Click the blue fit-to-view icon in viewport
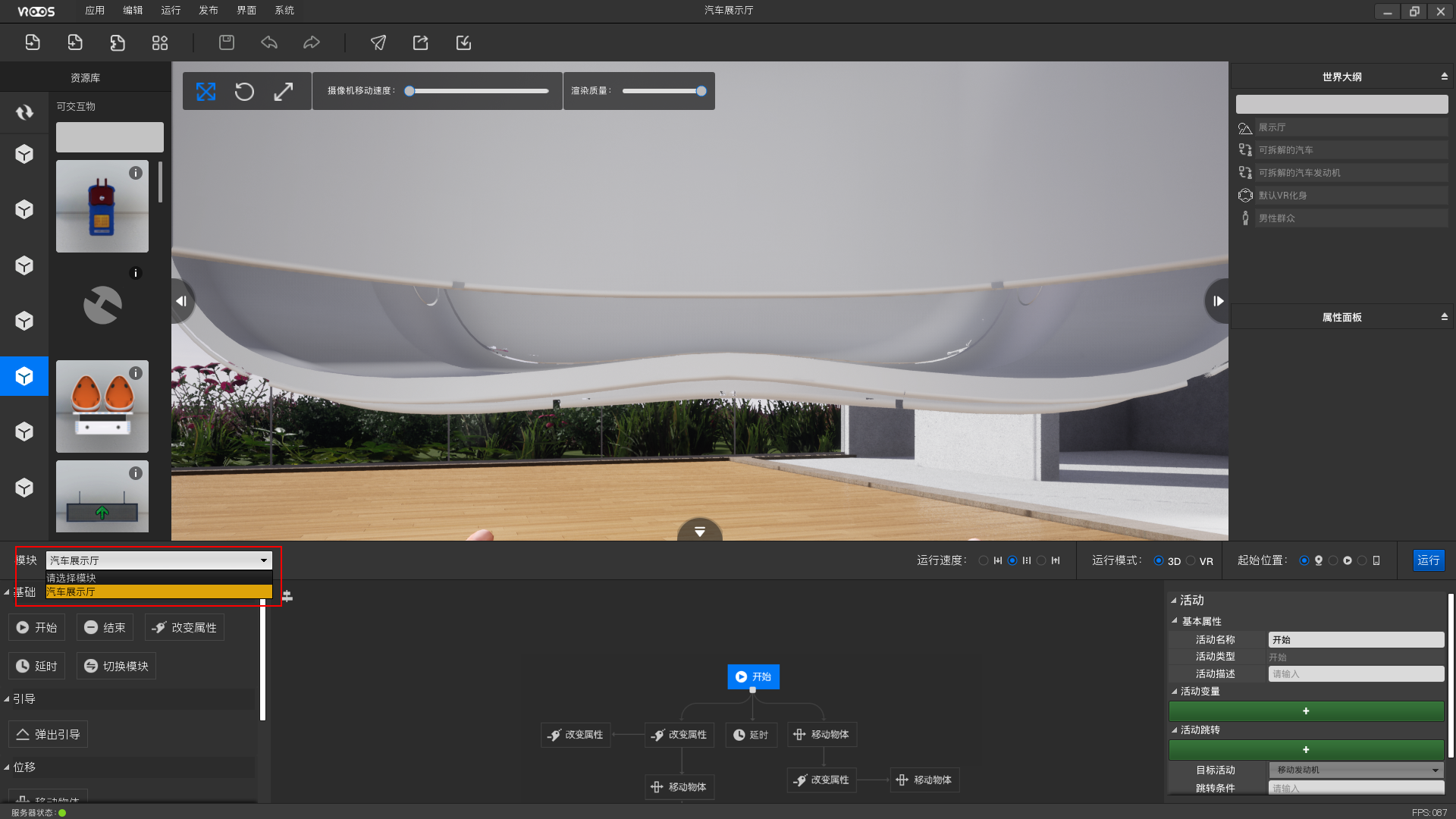This screenshot has height=819, width=1456. click(206, 92)
